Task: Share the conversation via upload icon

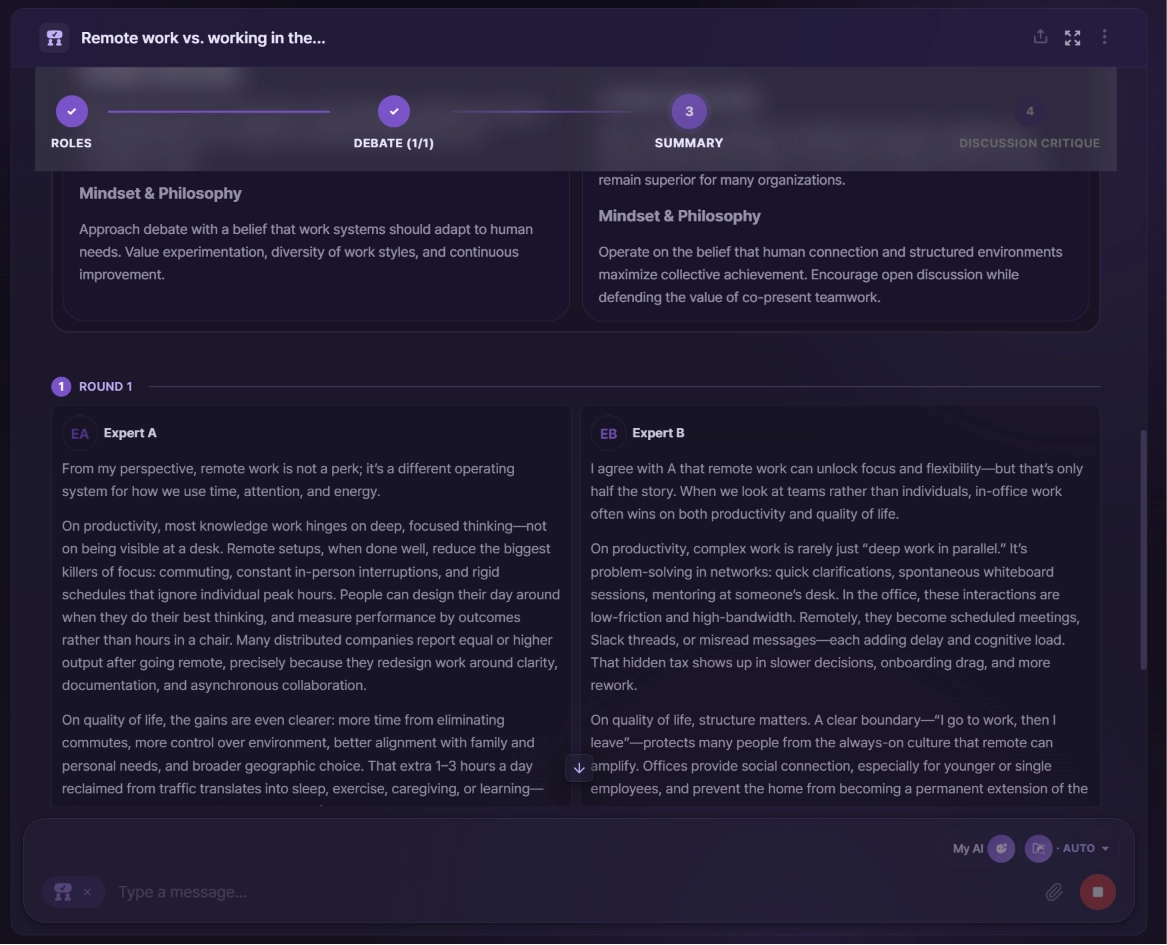Action: 1040,36
